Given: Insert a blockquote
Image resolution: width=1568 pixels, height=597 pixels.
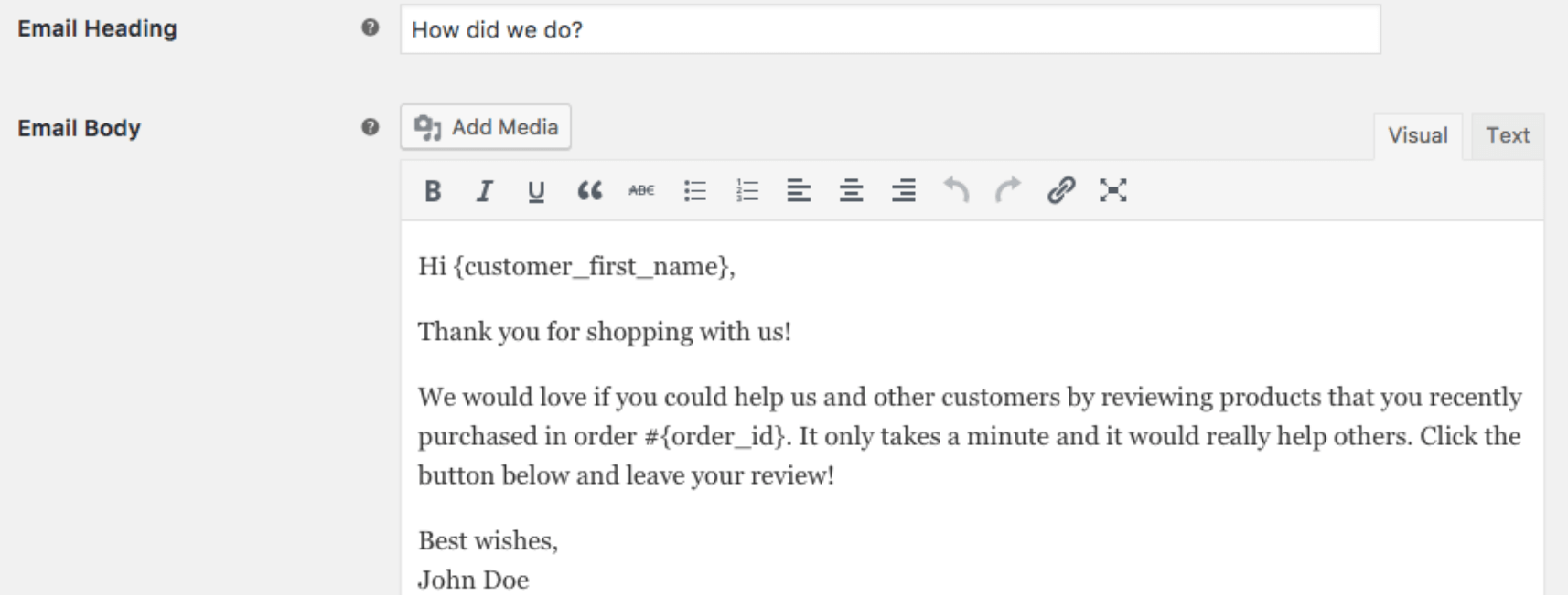Looking at the screenshot, I should pyautogui.click(x=589, y=191).
